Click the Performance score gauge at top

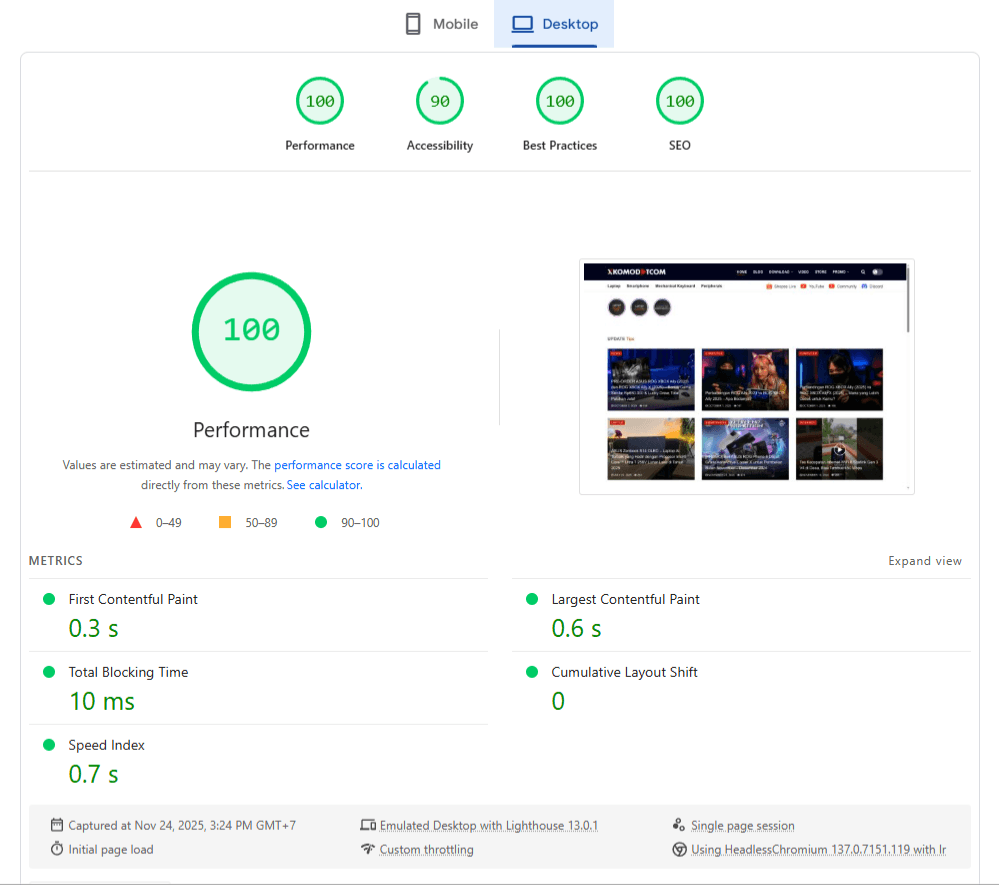(320, 101)
